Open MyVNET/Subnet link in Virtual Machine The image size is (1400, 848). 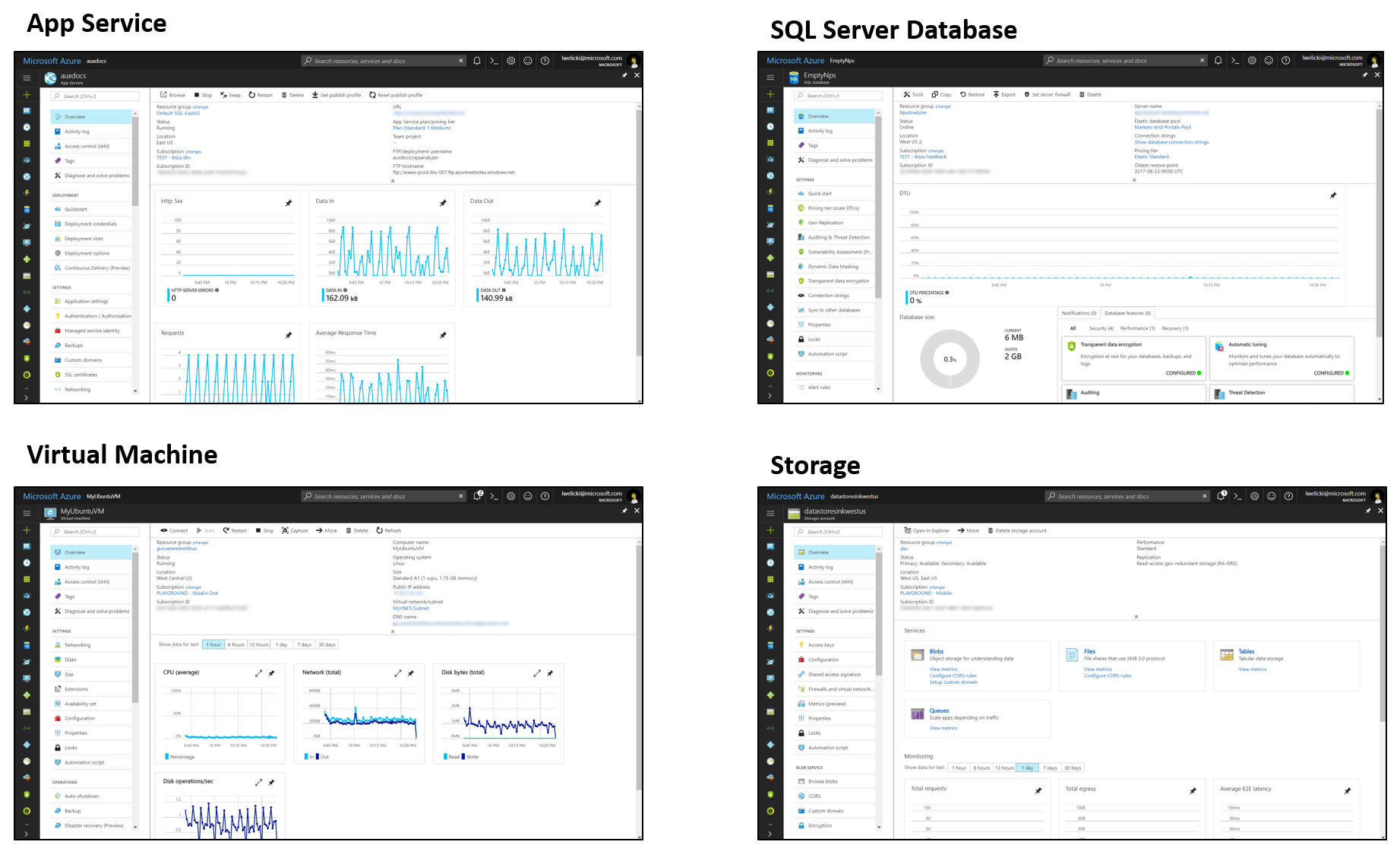[411, 608]
